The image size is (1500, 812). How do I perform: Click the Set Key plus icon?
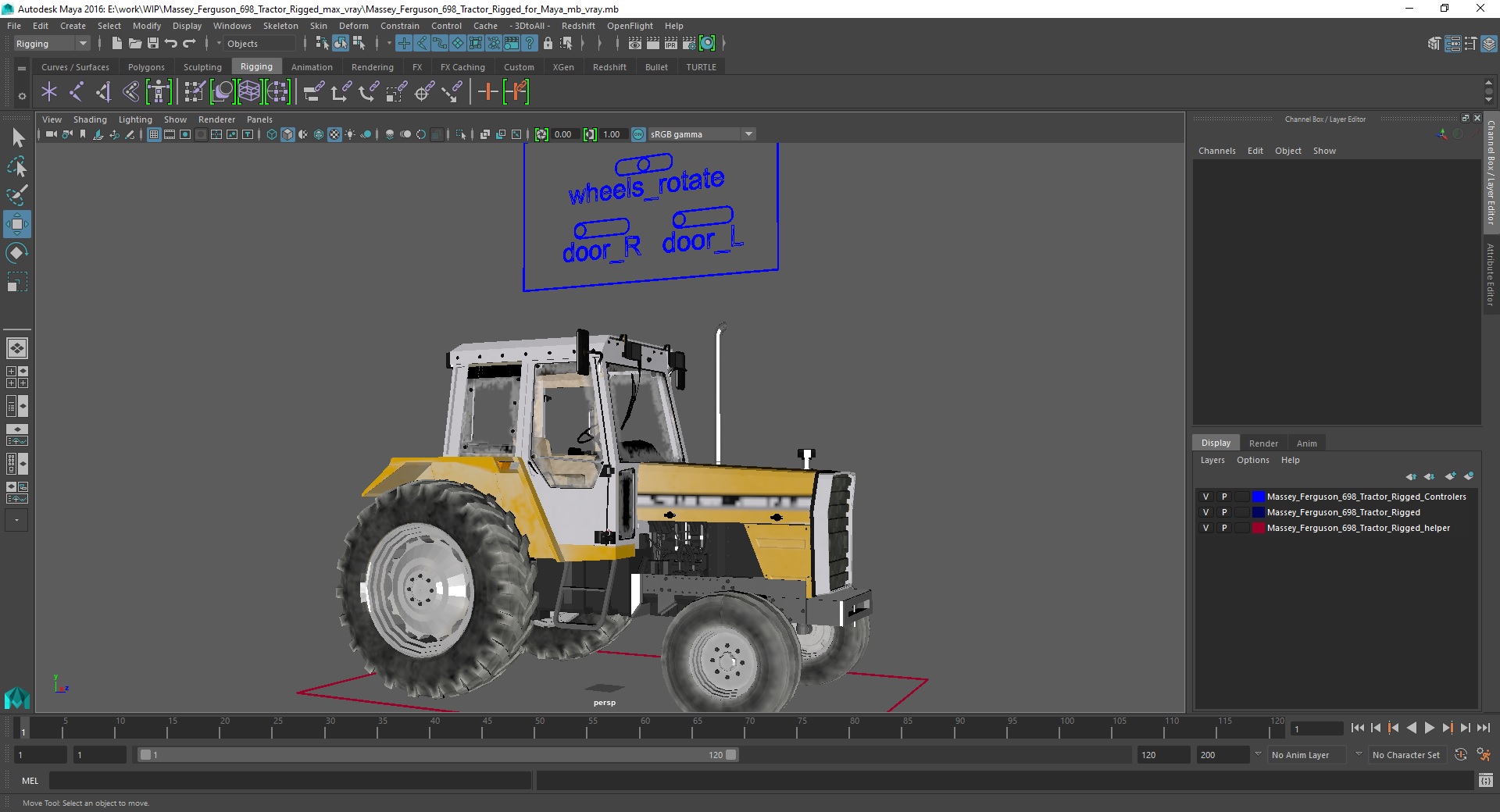point(487,92)
